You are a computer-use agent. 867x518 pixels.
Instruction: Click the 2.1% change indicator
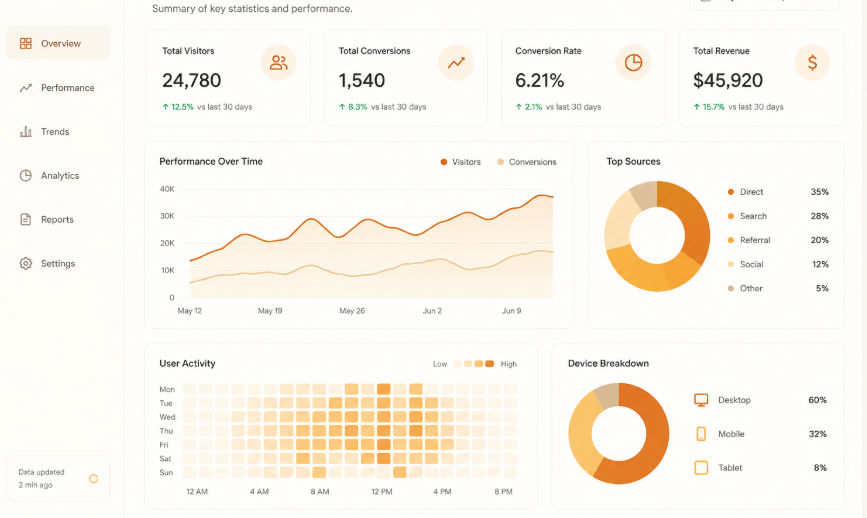[529, 107]
